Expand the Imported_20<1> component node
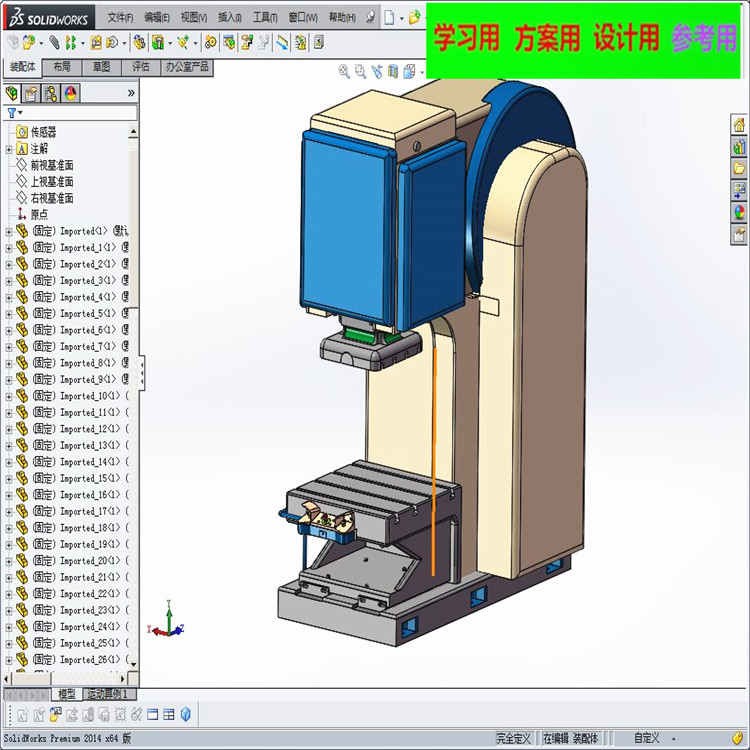Viewport: 750px width, 750px height. coord(9,562)
